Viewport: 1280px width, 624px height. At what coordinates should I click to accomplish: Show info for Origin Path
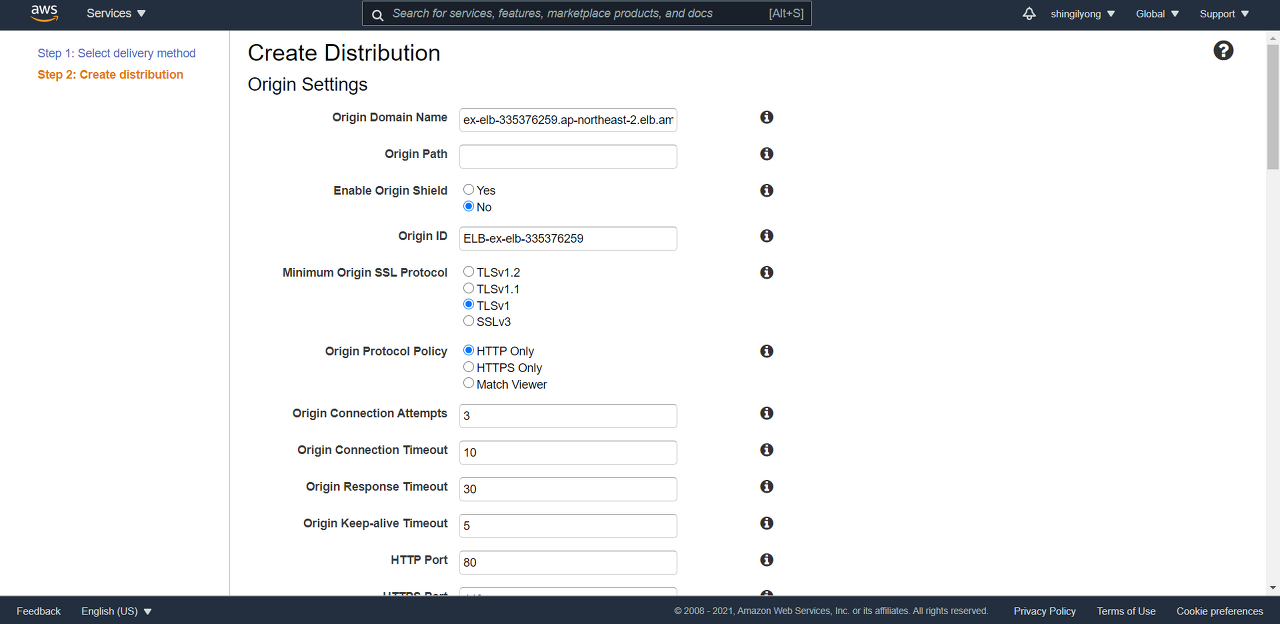click(x=767, y=154)
